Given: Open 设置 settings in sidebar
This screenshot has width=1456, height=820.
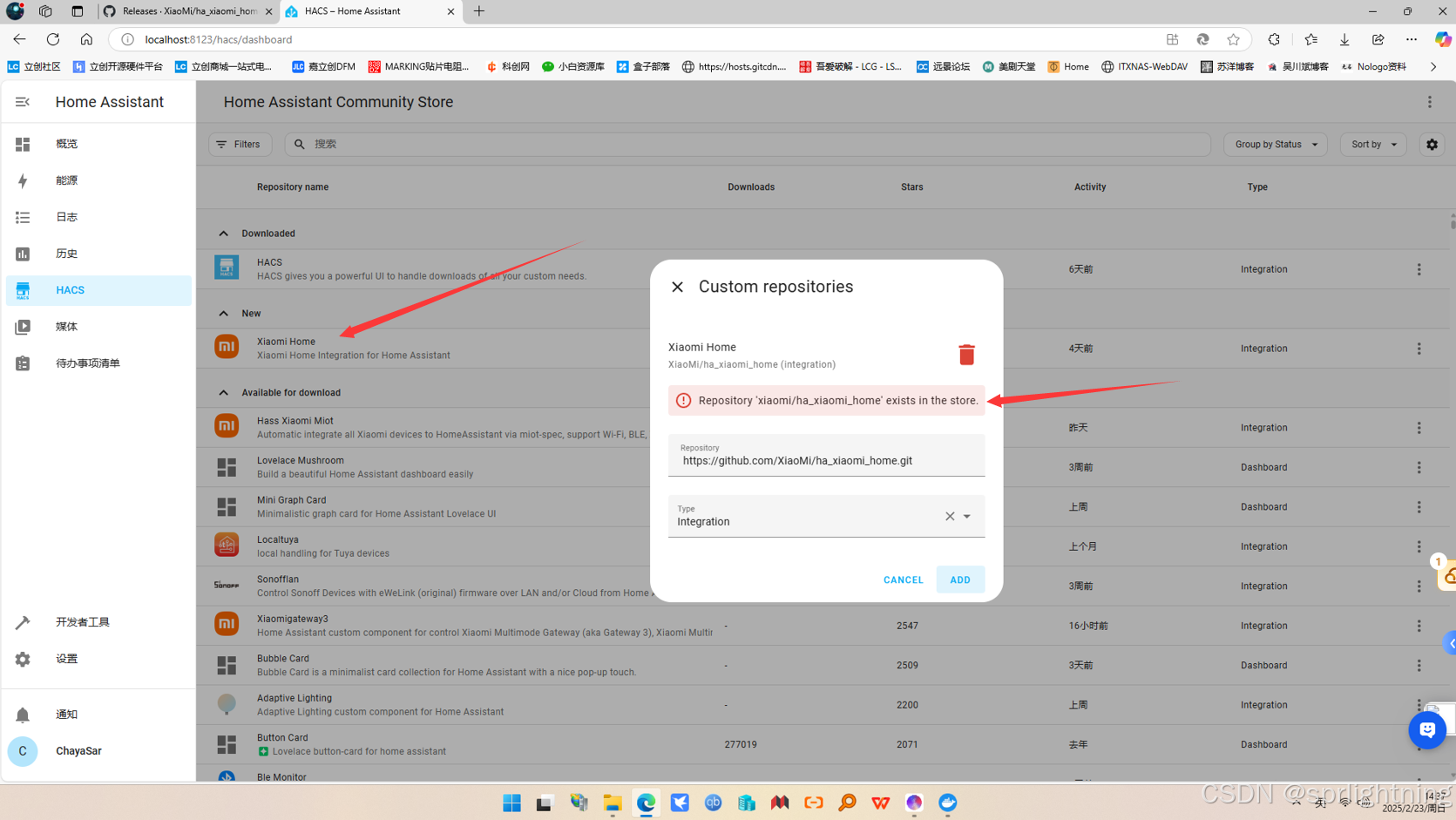Looking at the screenshot, I should tap(98, 659).
